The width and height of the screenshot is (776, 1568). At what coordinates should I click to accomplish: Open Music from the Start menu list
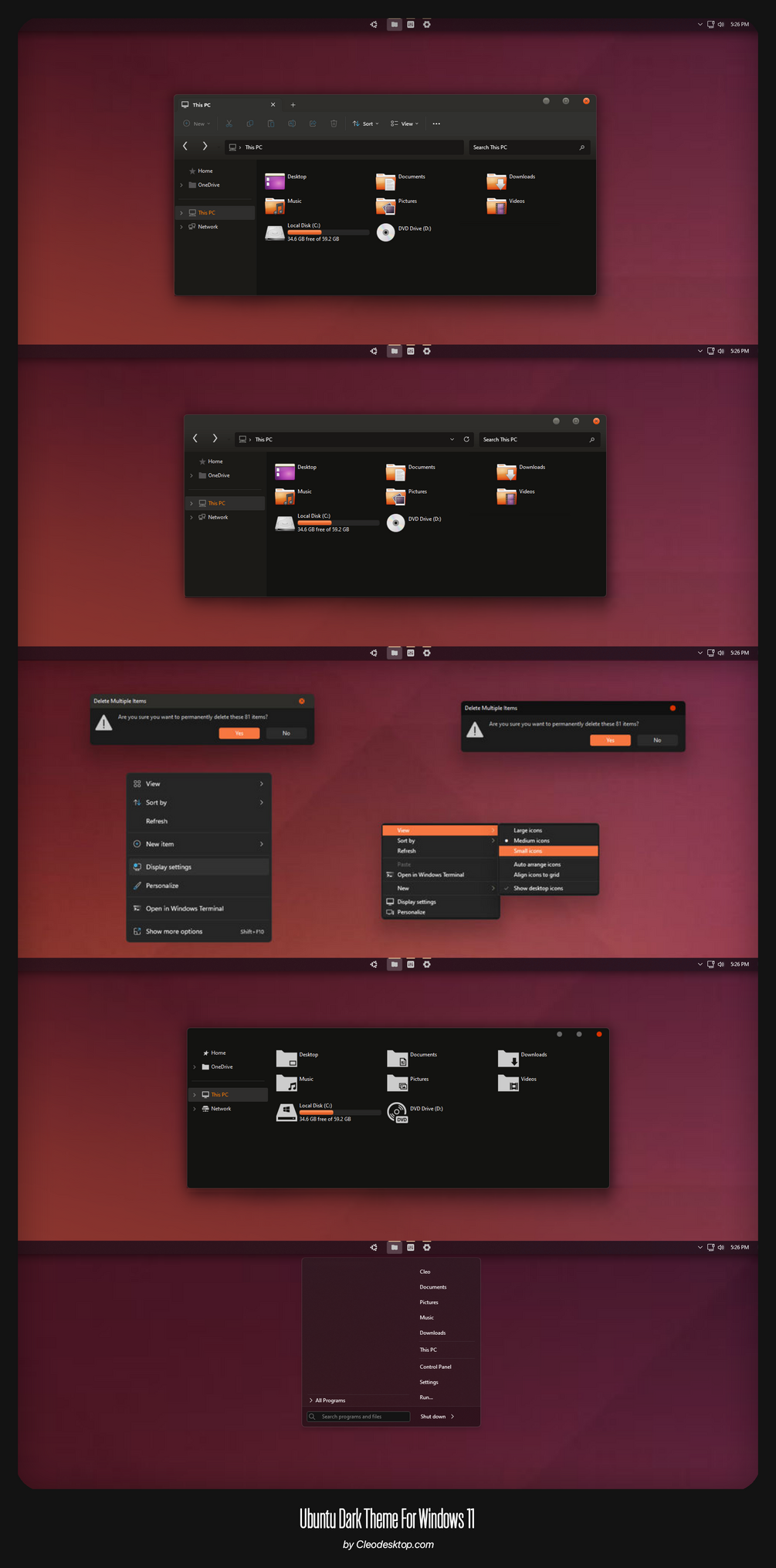click(x=426, y=1318)
